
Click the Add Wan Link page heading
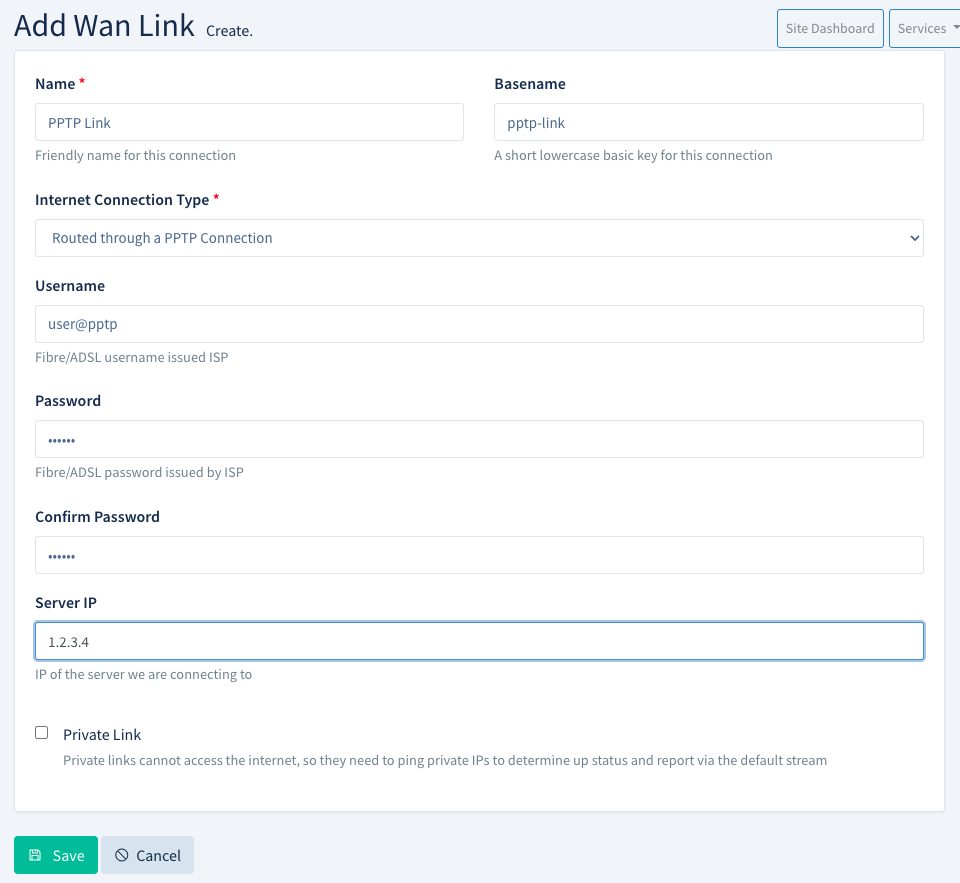[x=104, y=26]
